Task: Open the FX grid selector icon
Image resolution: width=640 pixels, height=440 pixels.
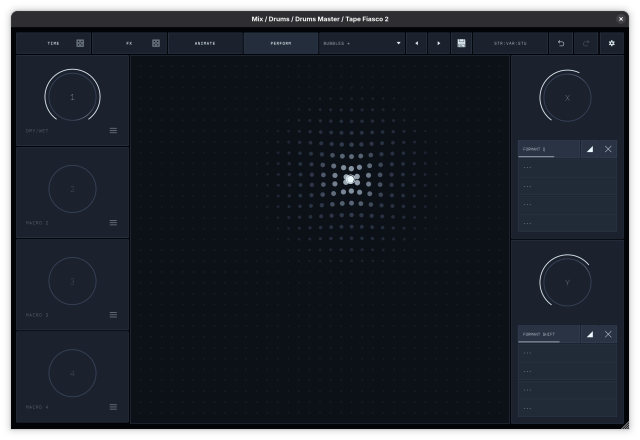Action: [x=156, y=43]
